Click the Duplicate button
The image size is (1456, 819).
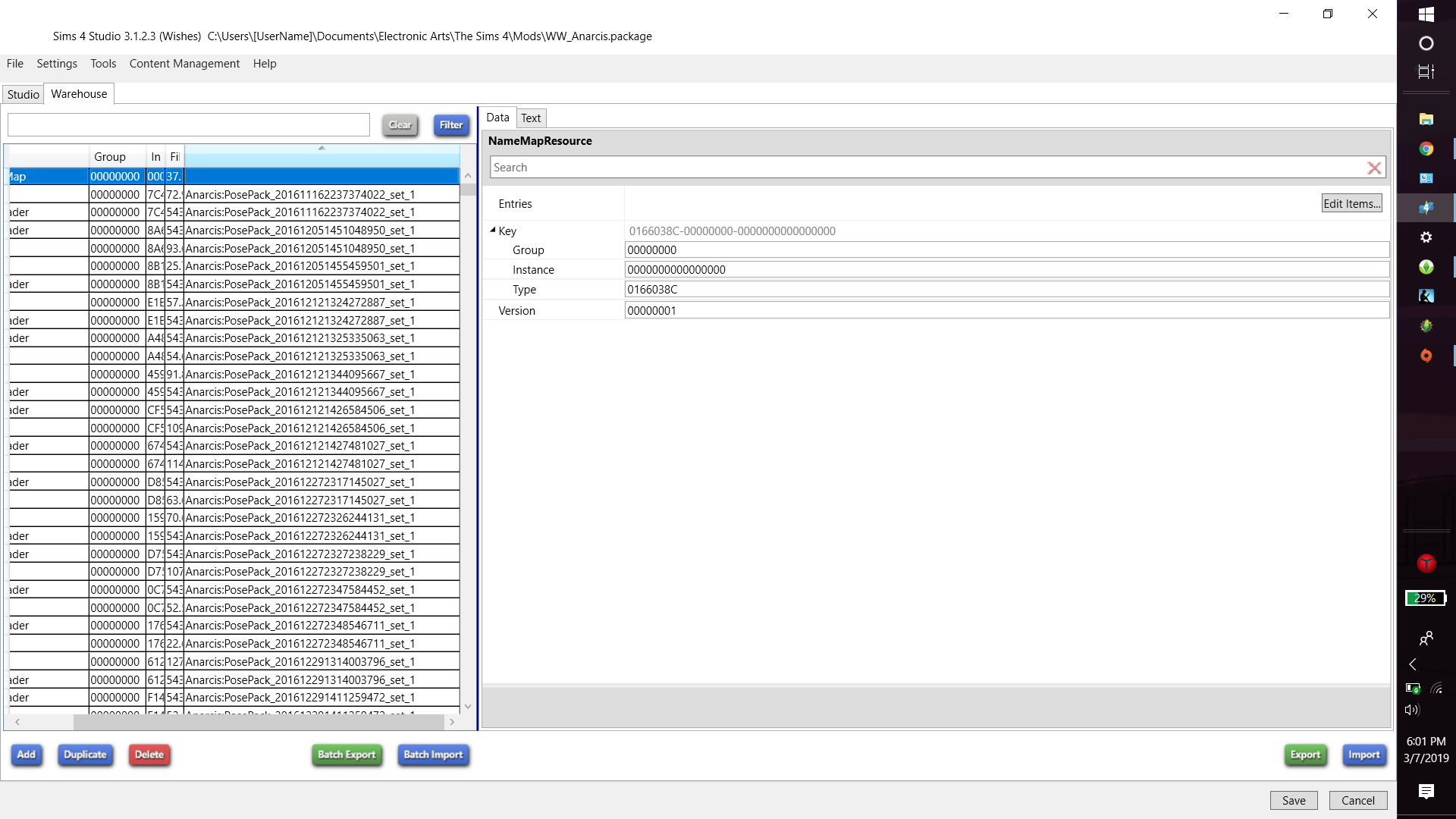[x=85, y=755]
